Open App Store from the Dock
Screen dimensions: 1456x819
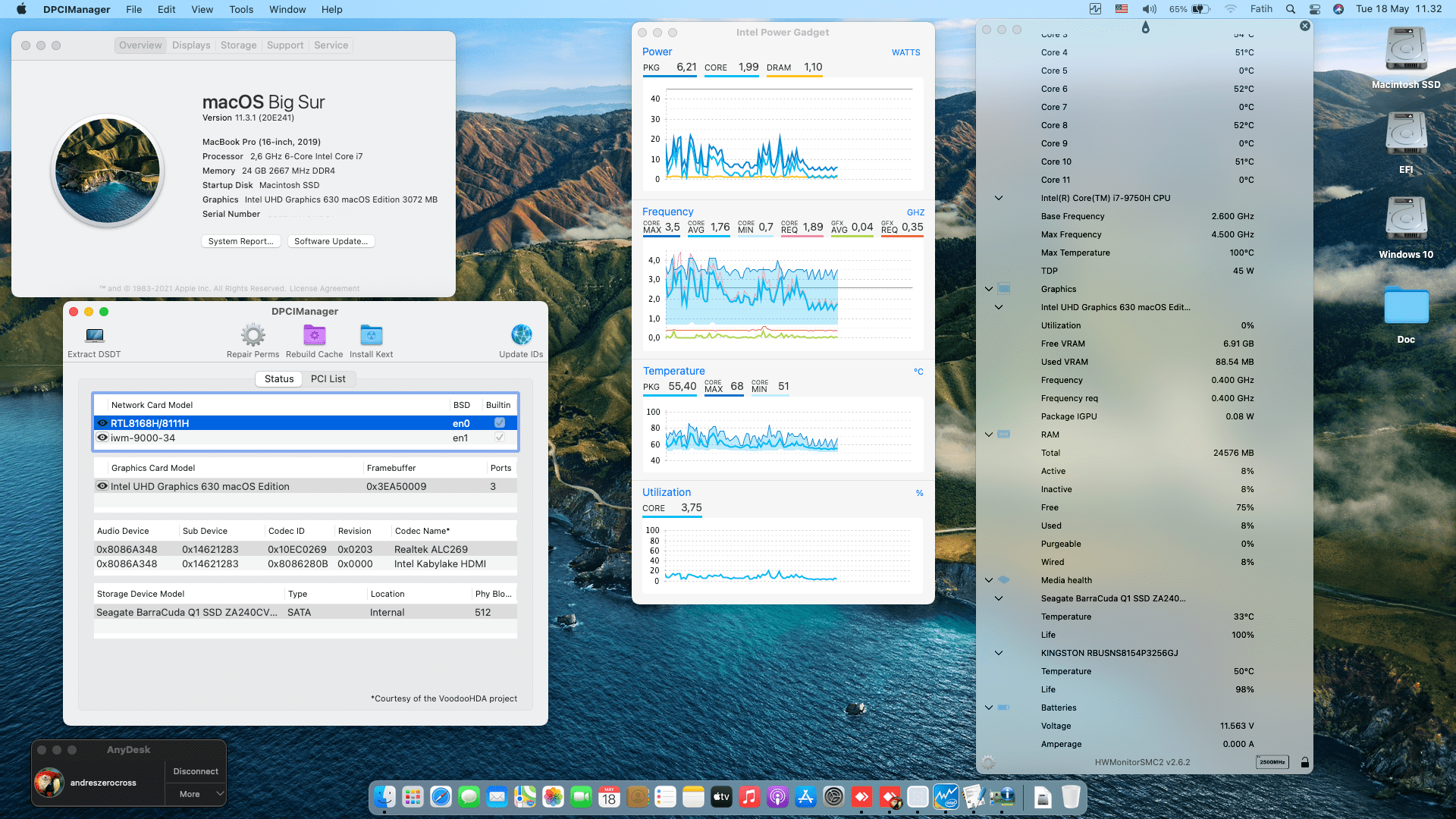[x=805, y=797]
